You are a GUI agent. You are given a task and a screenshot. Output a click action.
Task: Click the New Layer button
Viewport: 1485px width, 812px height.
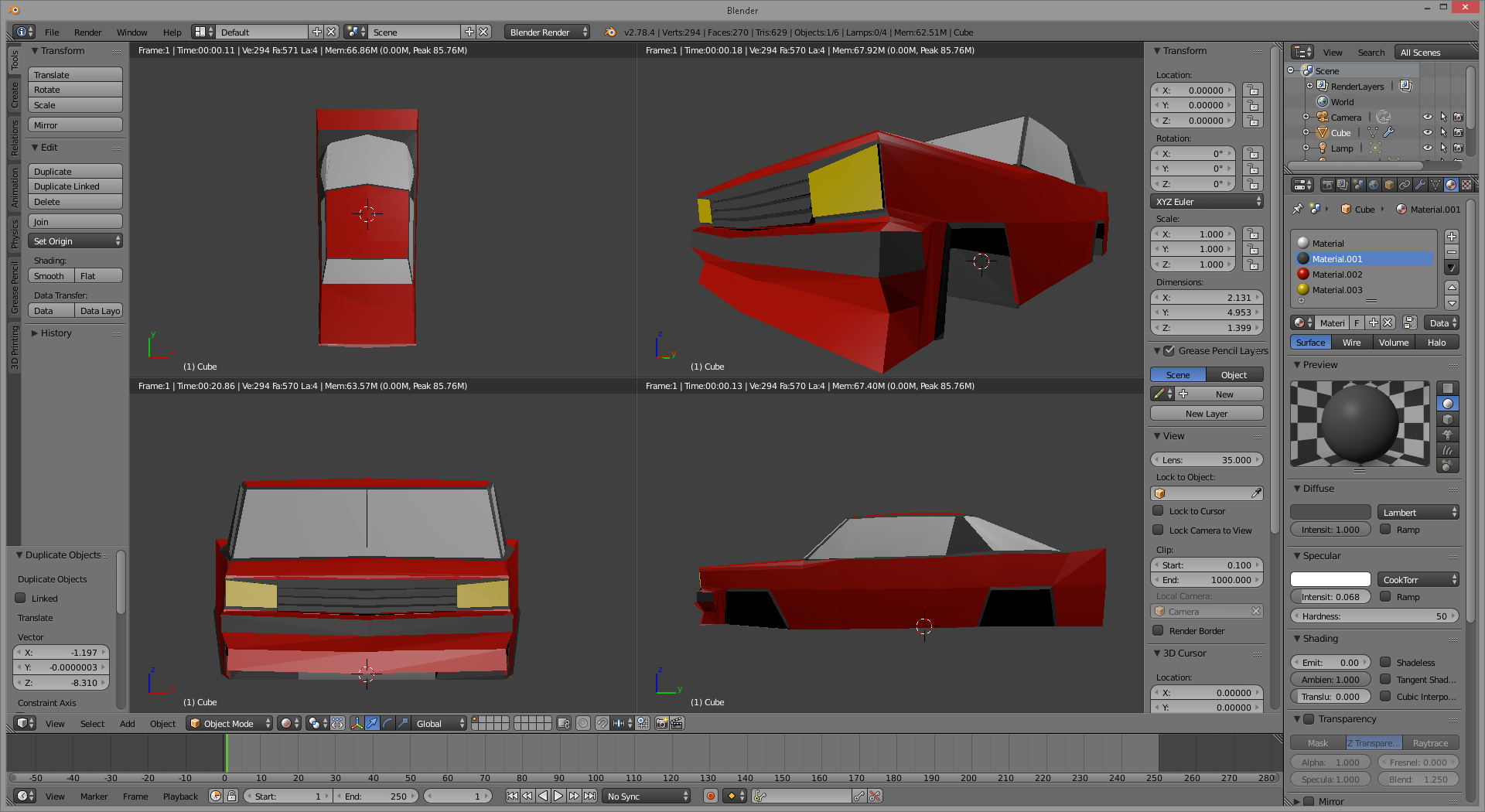(x=1206, y=414)
